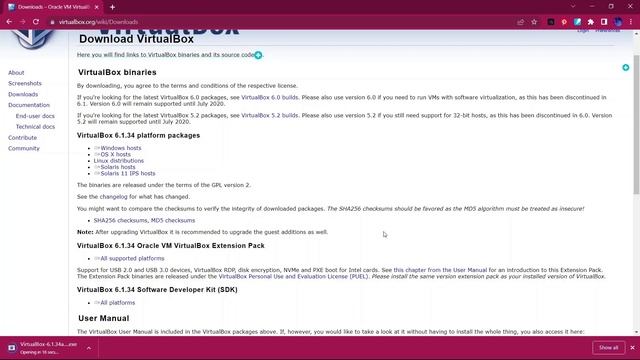Click the teal plus icon after source code
640x360 pixels.
pyautogui.click(x=258, y=55)
